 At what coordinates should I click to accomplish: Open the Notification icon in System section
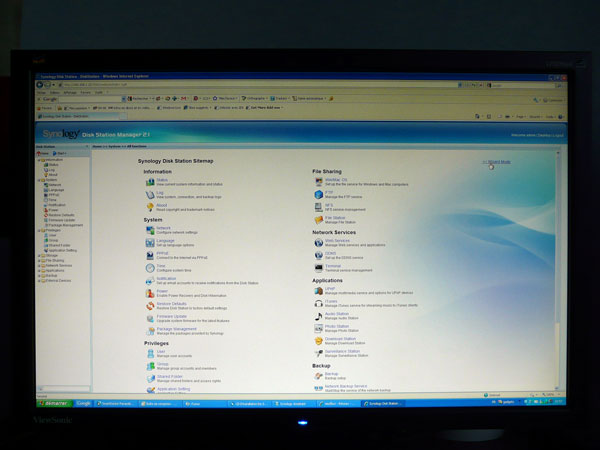[x=150, y=280]
